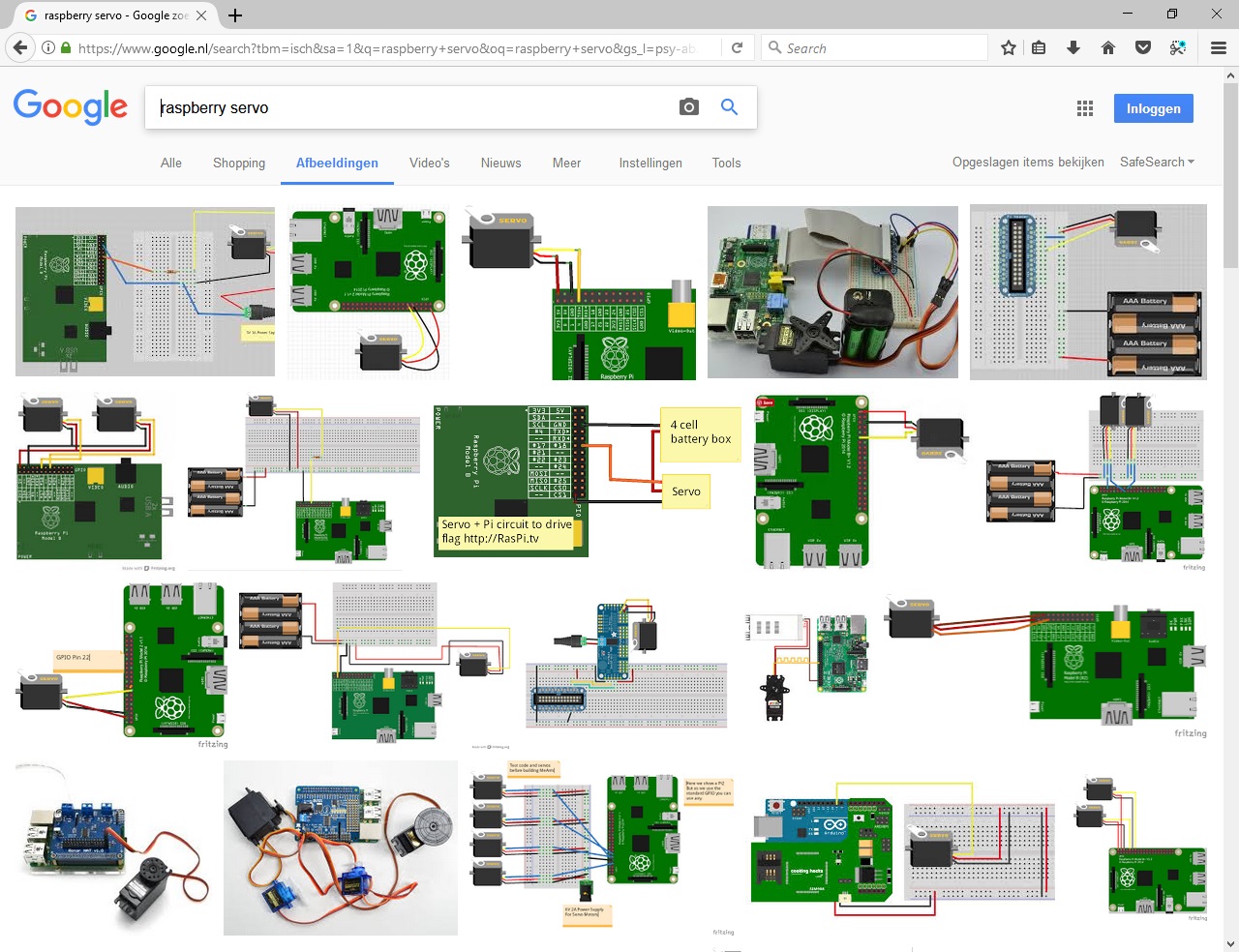Open the Pocket shield icon

coord(1143,47)
